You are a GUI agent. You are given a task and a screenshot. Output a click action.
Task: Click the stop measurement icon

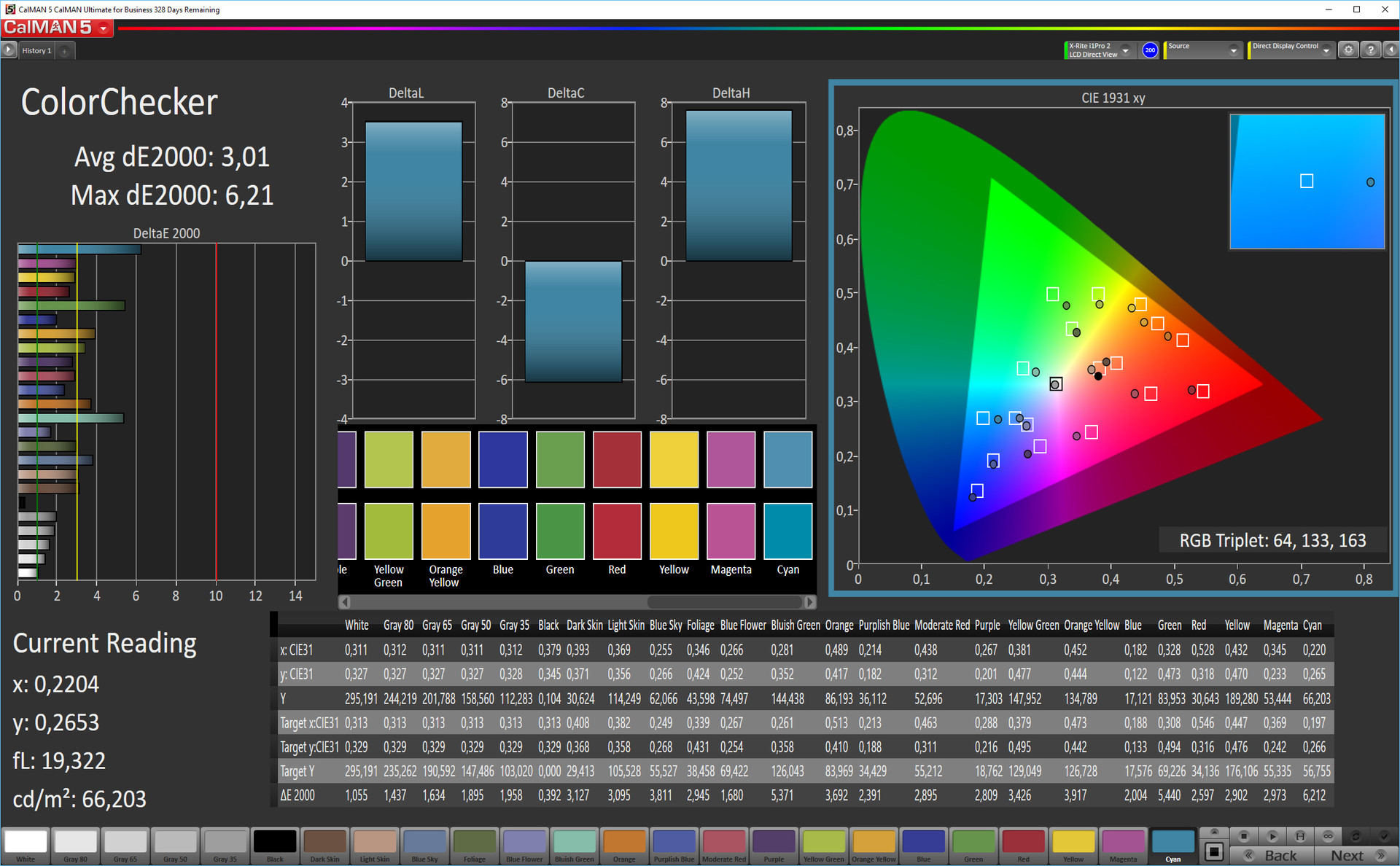click(x=1244, y=835)
